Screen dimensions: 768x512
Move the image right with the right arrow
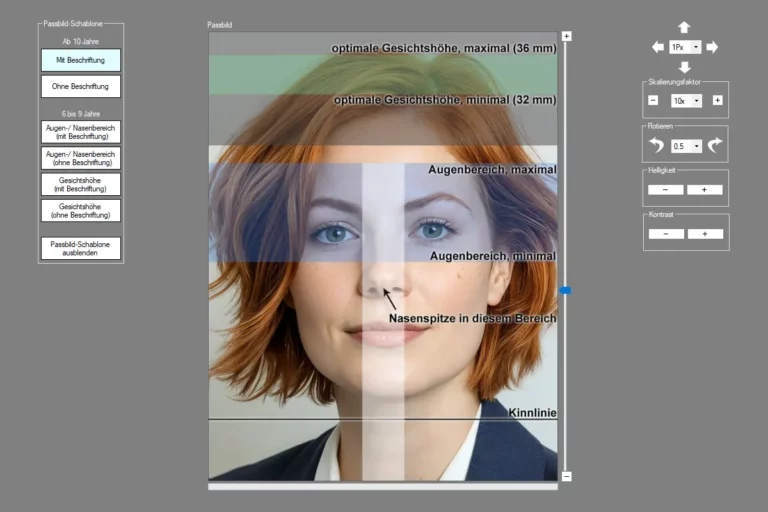(712, 47)
